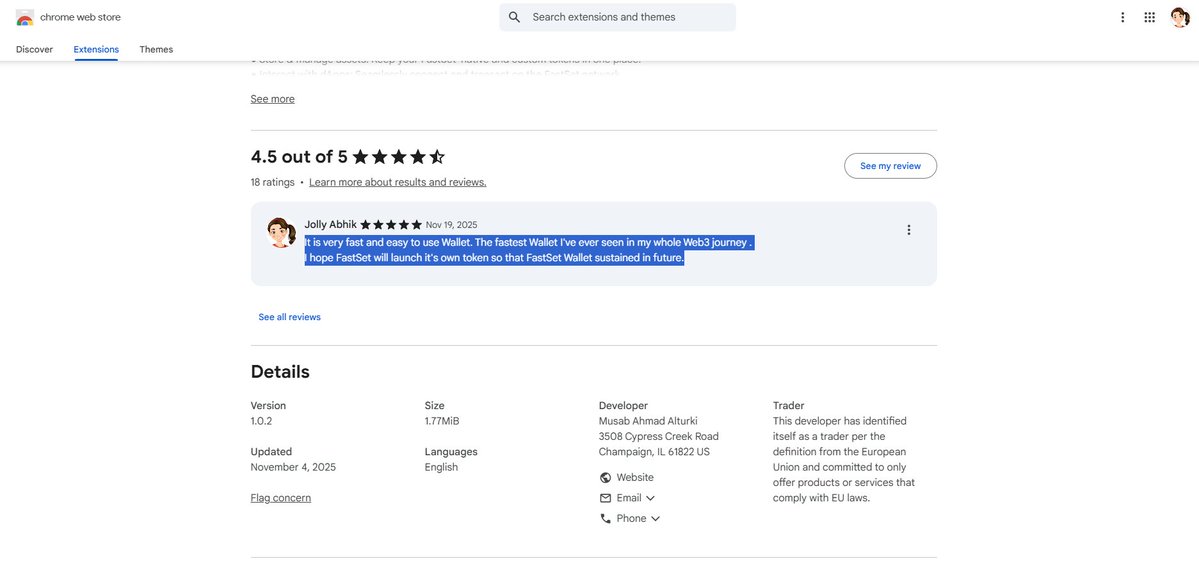Open See all reviews link
This screenshot has height=566, width=1199.
tap(289, 317)
